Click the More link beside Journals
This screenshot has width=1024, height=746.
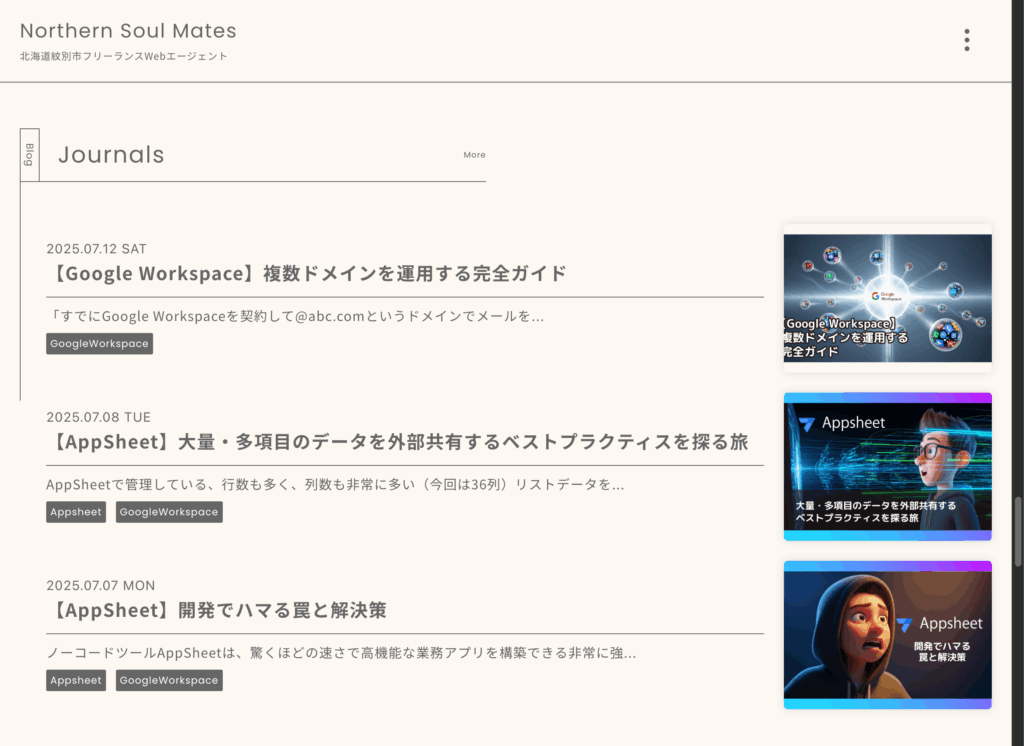click(x=474, y=155)
